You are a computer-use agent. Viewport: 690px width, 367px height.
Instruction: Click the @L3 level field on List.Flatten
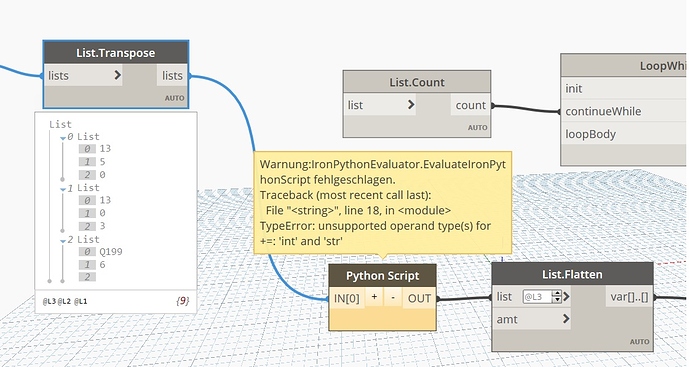(x=537, y=297)
